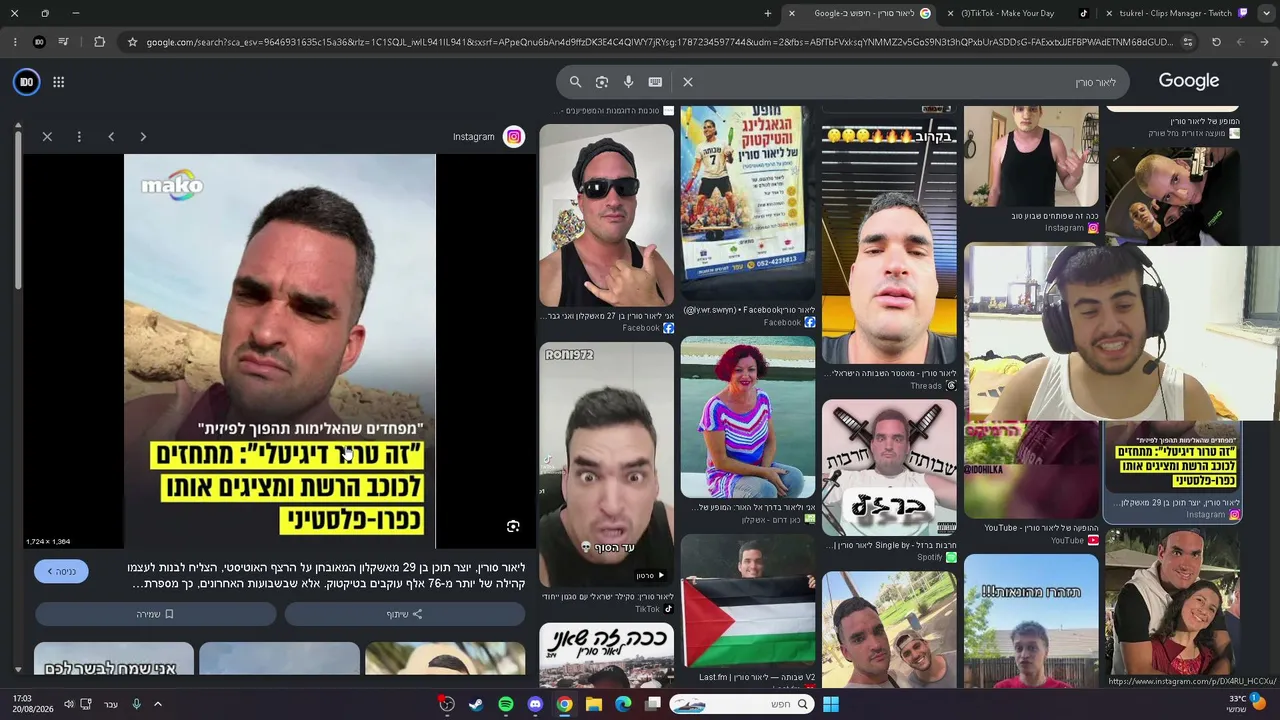Clear the search query with X
The image size is (1280, 720).
(688, 82)
